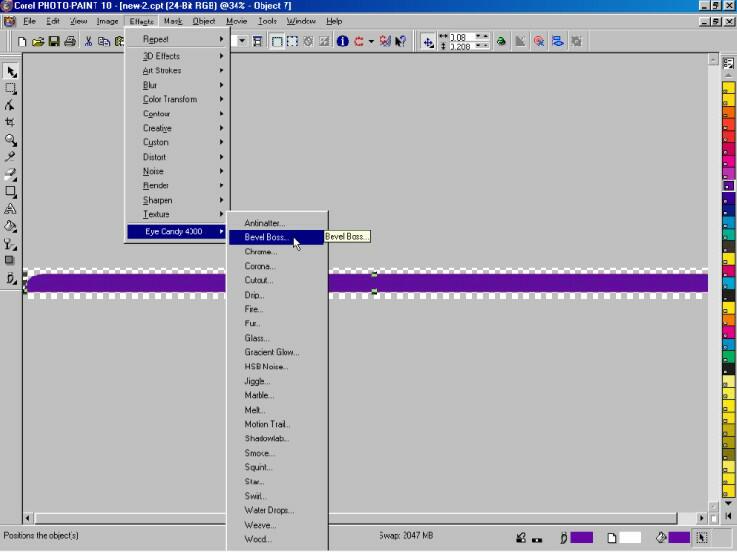Choose Shadowlab effect

(276, 439)
